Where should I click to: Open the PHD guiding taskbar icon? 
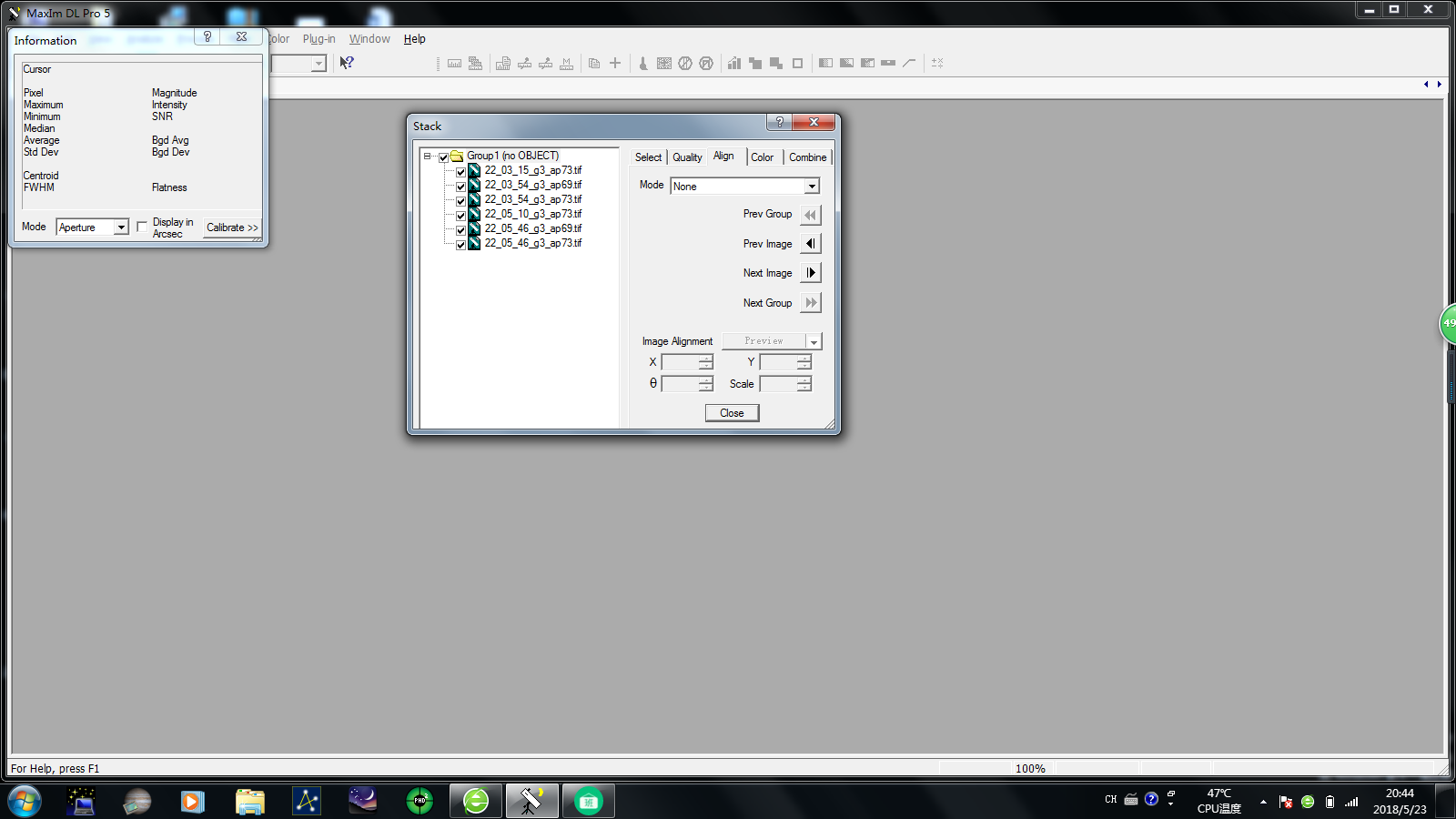[x=420, y=801]
